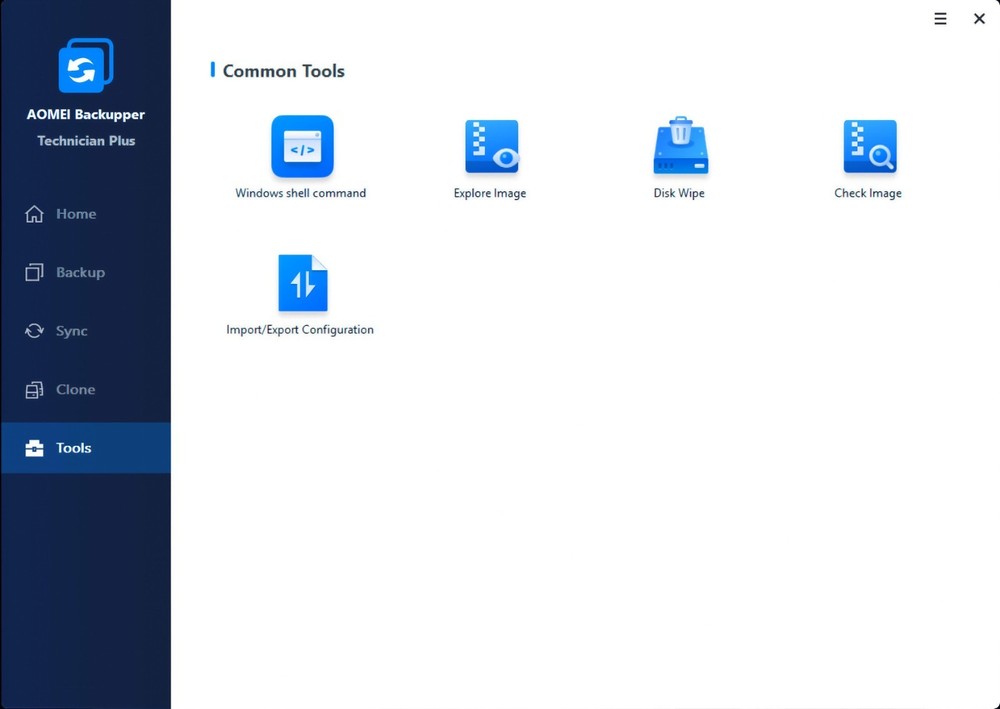
Task: Click the Technician Plus edition text
Action: [x=85, y=140]
